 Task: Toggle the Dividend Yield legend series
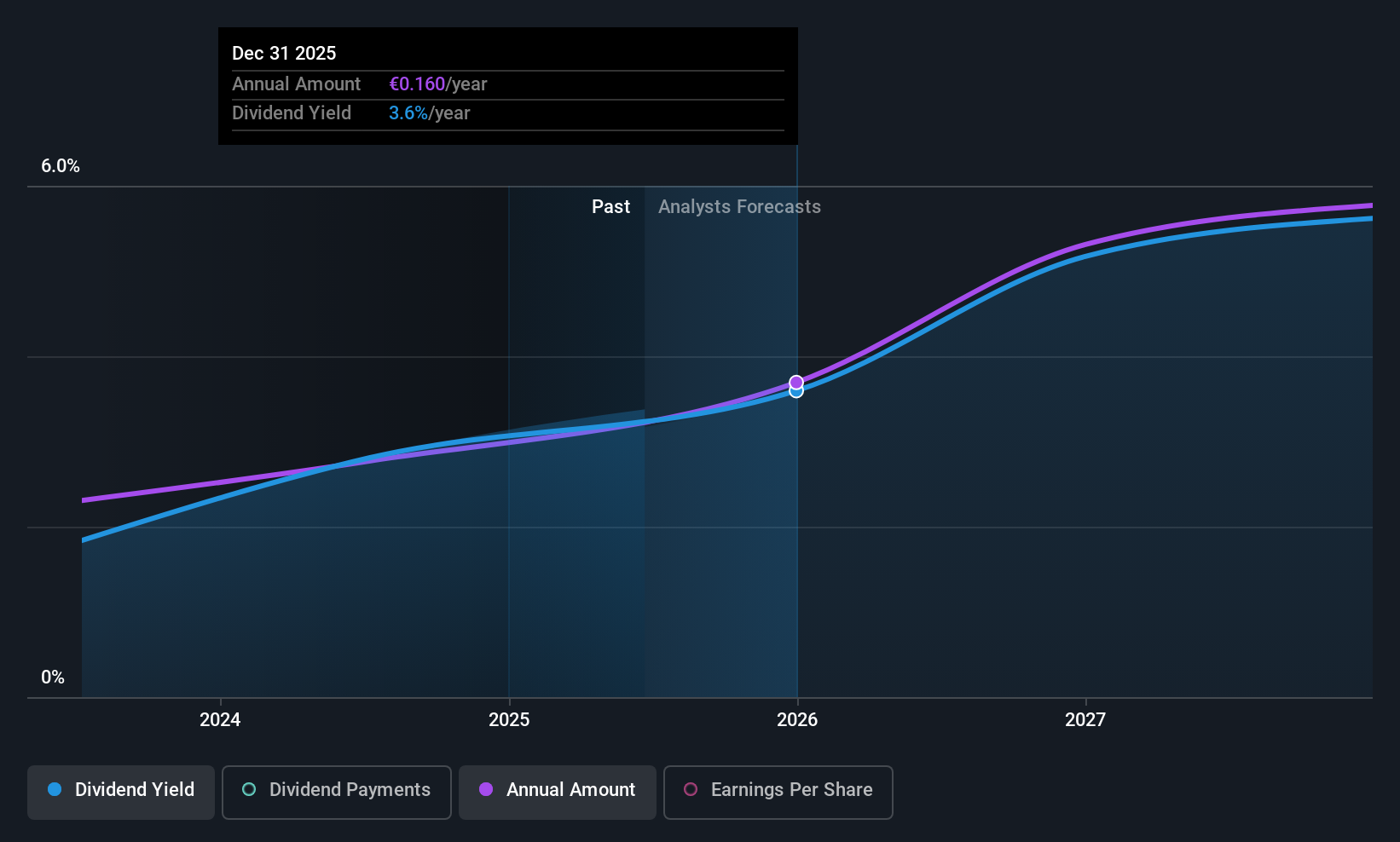121,792
